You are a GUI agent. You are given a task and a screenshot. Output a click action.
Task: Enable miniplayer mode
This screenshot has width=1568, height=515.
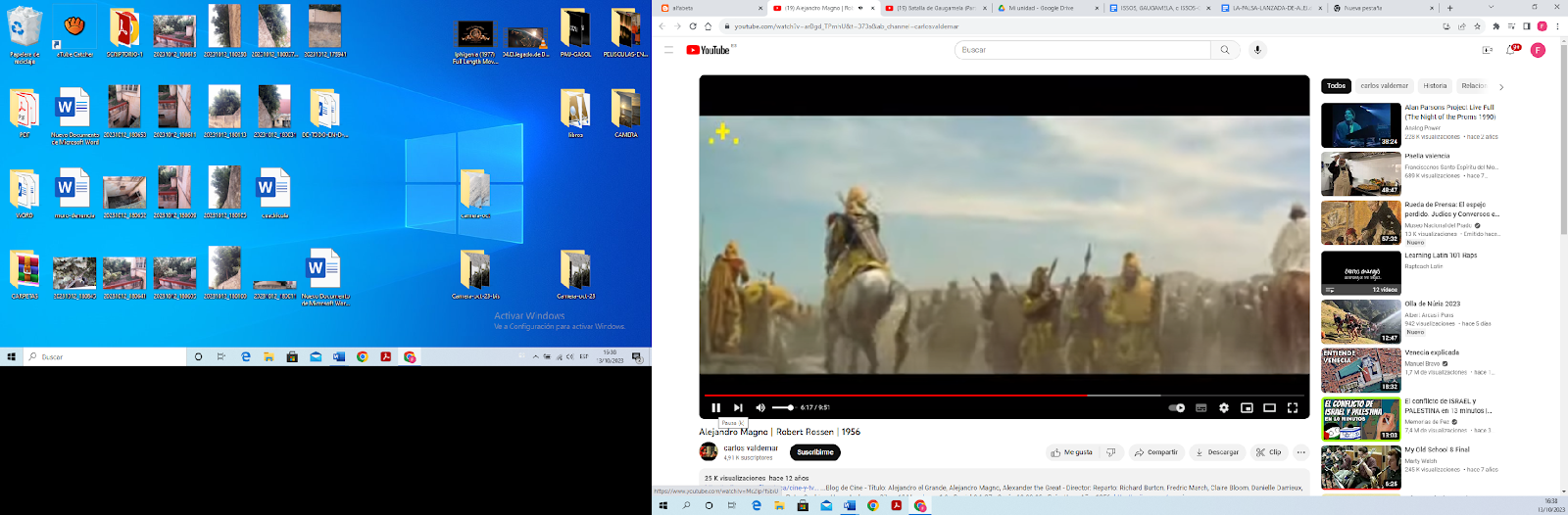pyautogui.click(x=1247, y=407)
